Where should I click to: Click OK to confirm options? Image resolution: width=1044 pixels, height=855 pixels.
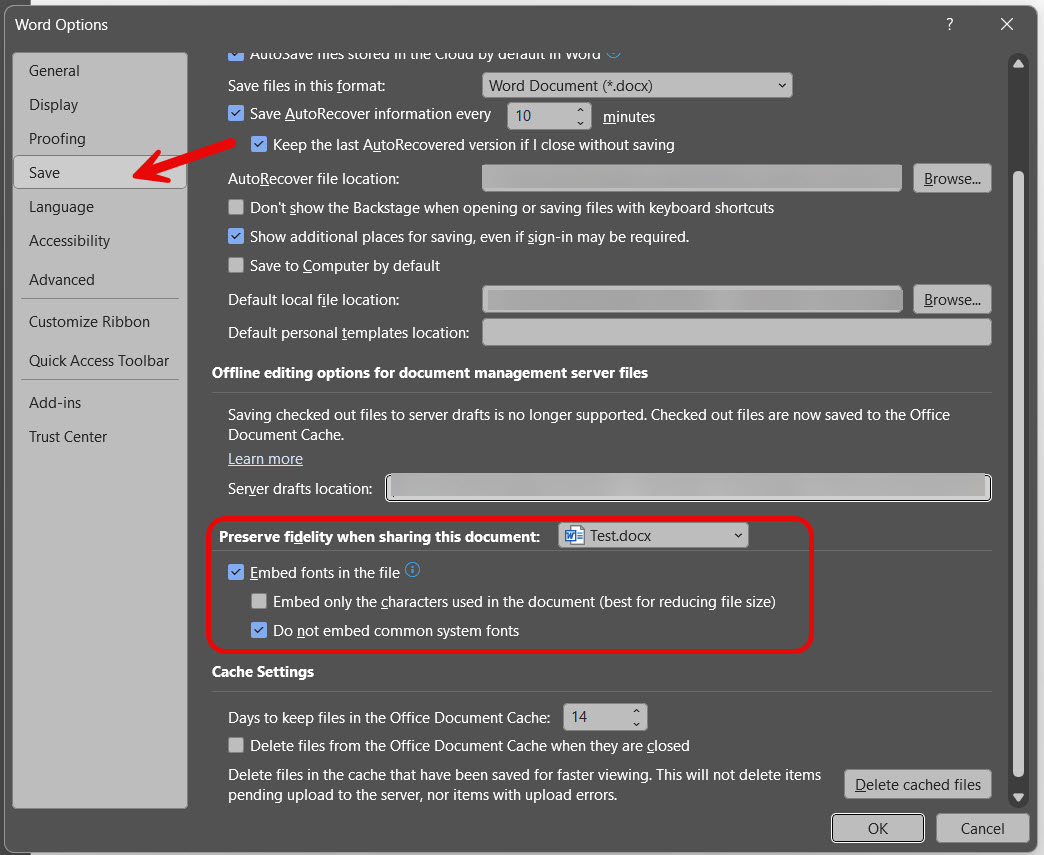pos(877,828)
